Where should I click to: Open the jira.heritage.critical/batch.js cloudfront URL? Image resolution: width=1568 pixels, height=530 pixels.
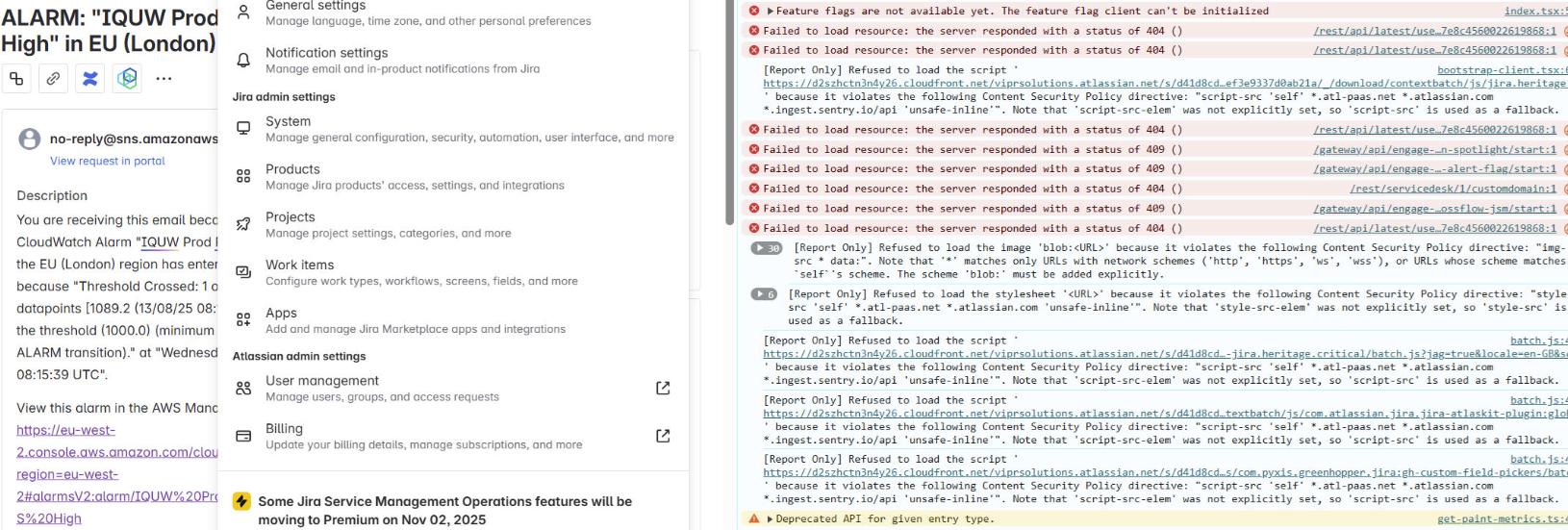click(1166, 354)
